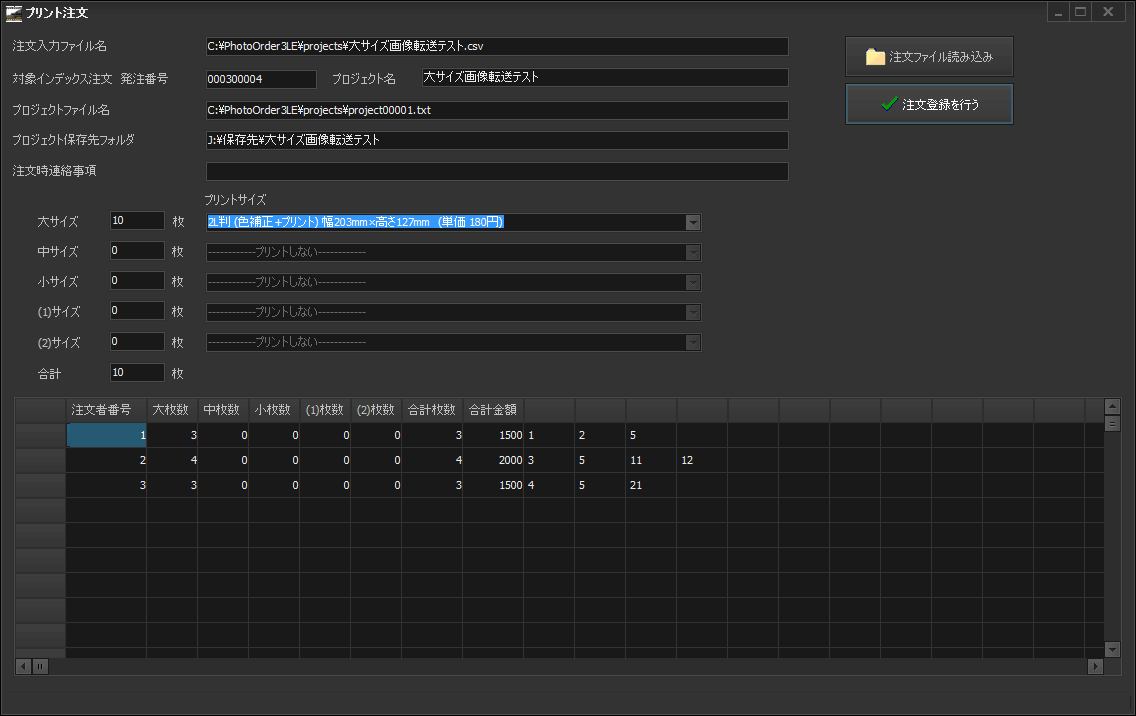Click the row header of order 1
1136x716 pixels.
click(x=41, y=435)
